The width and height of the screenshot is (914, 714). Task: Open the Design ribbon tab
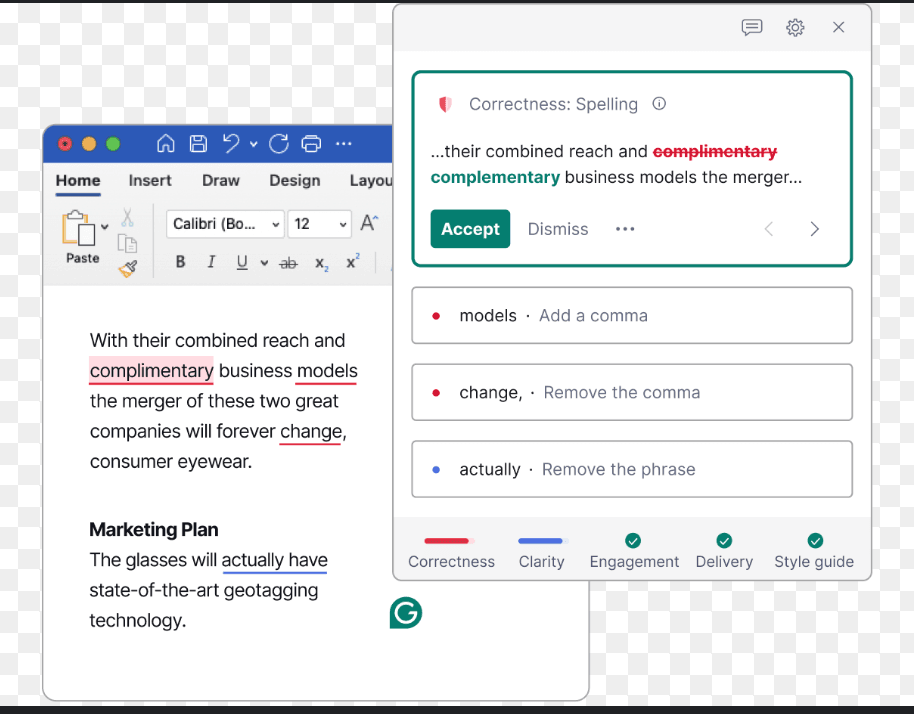click(x=294, y=181)
